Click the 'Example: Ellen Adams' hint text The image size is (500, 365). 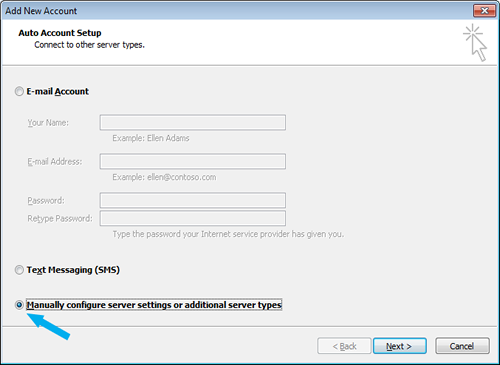point(151,138)
